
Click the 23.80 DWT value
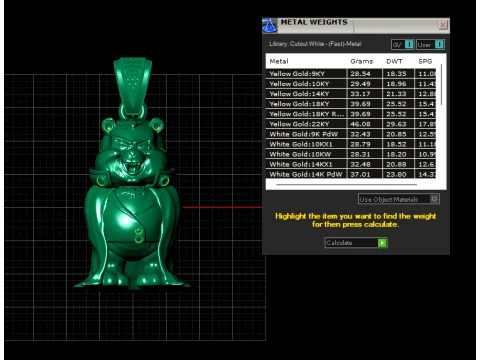[396, 174]
